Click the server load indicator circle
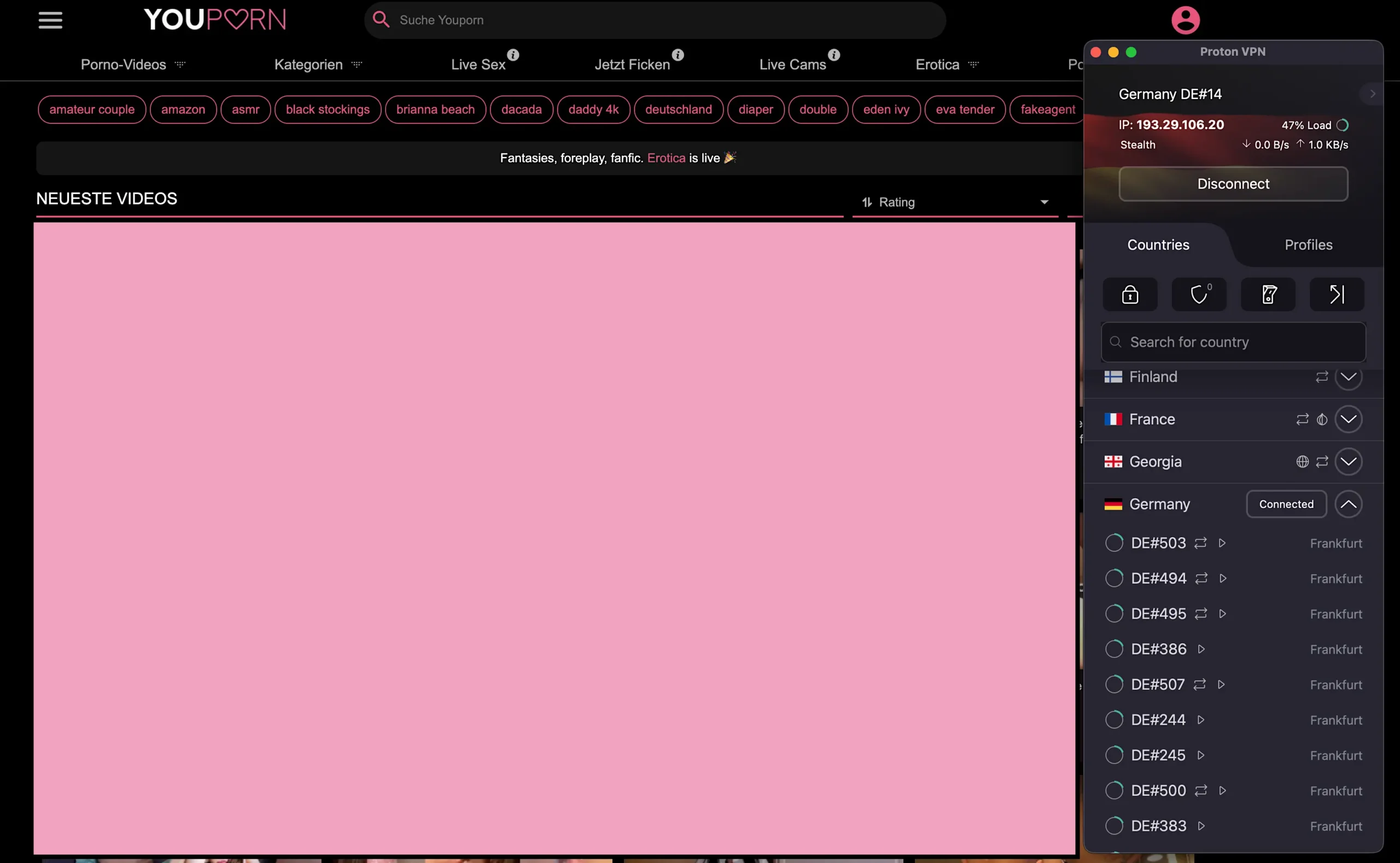 click(1343, 125)
